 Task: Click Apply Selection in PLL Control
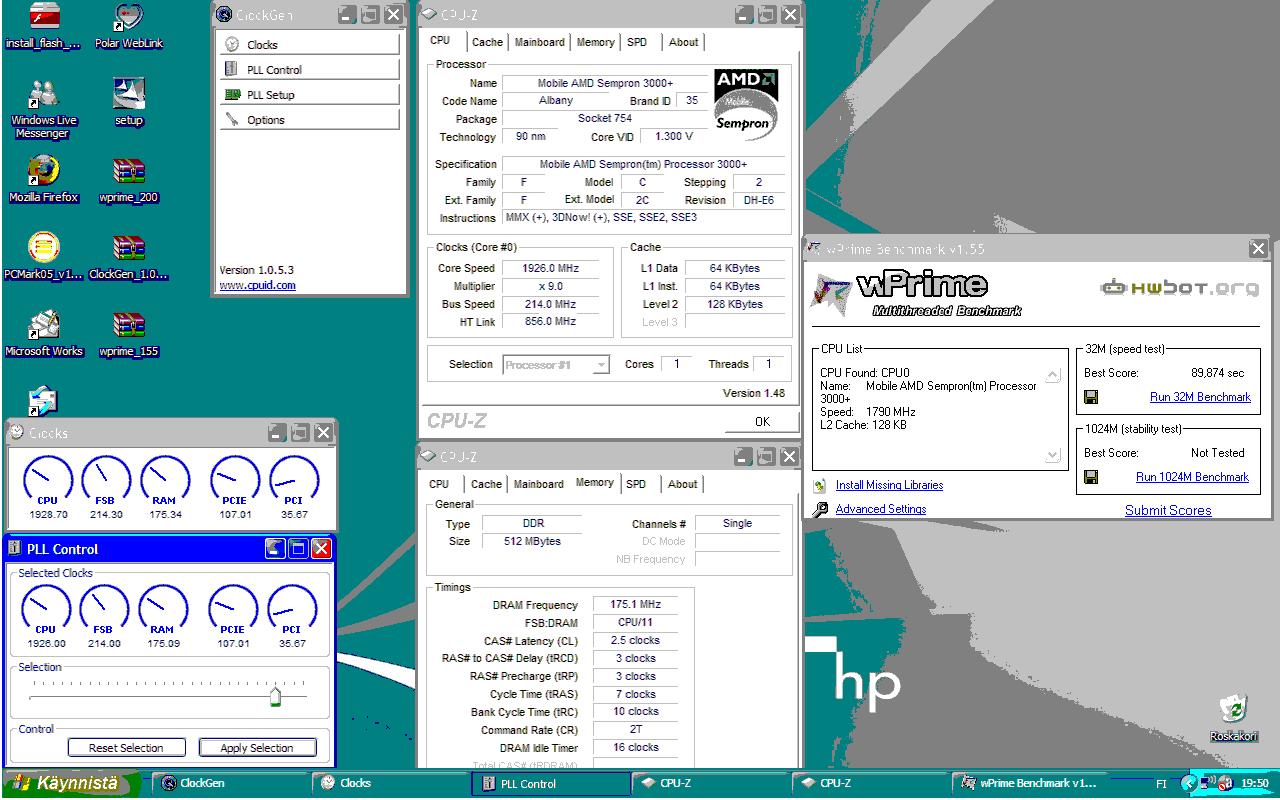coord(257,748)
